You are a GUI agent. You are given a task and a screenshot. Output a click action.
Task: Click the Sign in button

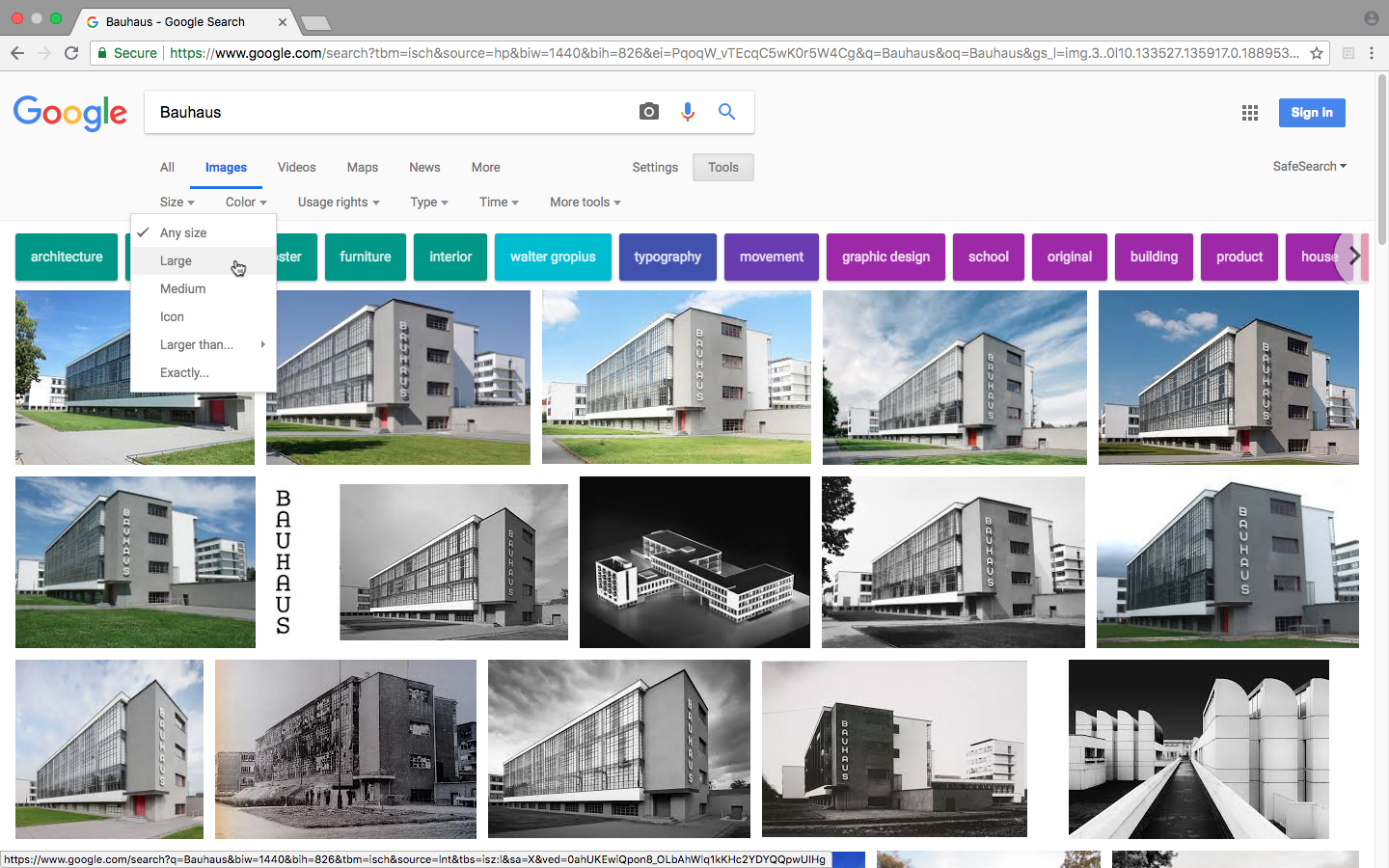pyautogui.click(x=1311, y=113)
